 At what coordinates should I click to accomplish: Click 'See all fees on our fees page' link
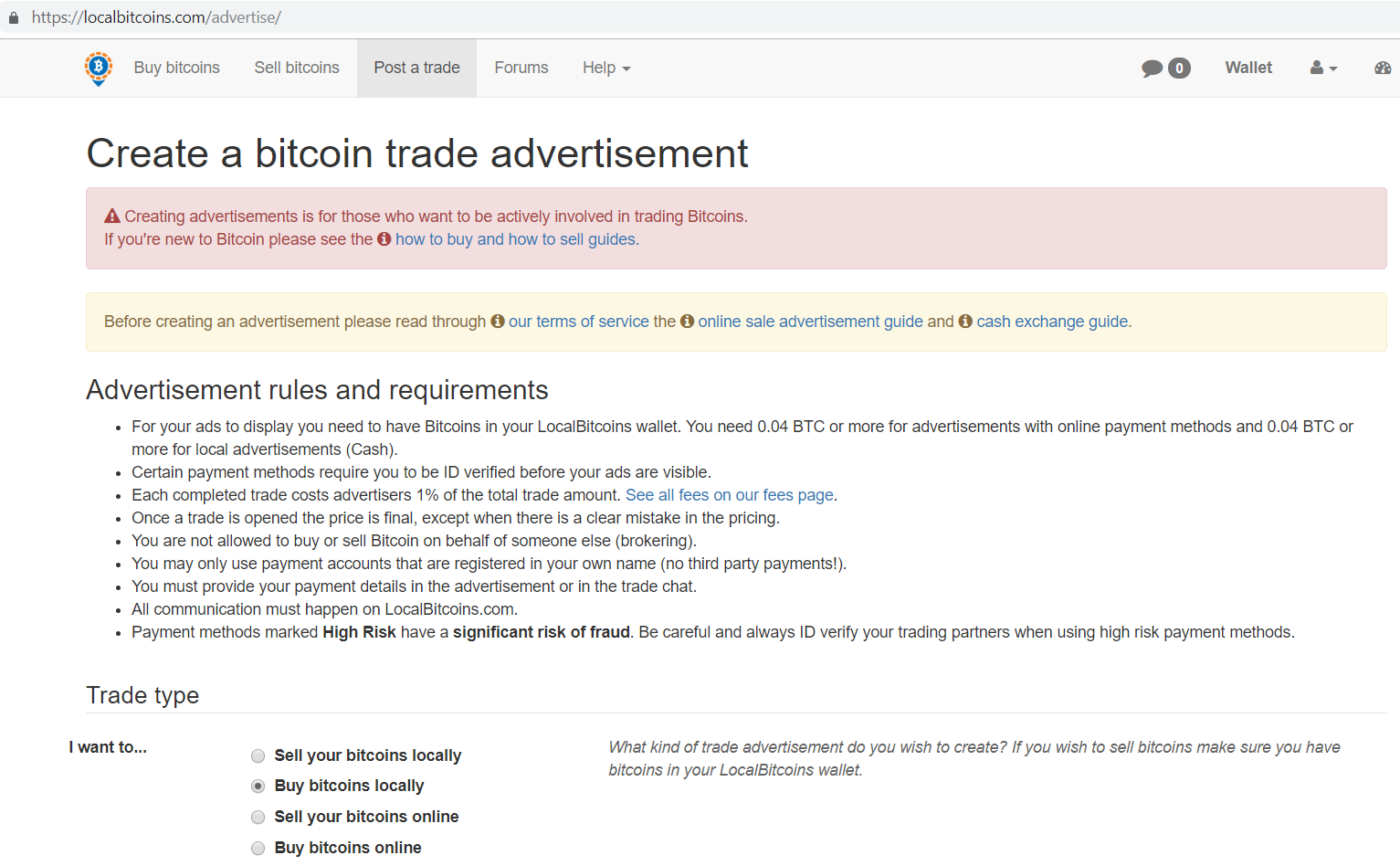point(730,495)
